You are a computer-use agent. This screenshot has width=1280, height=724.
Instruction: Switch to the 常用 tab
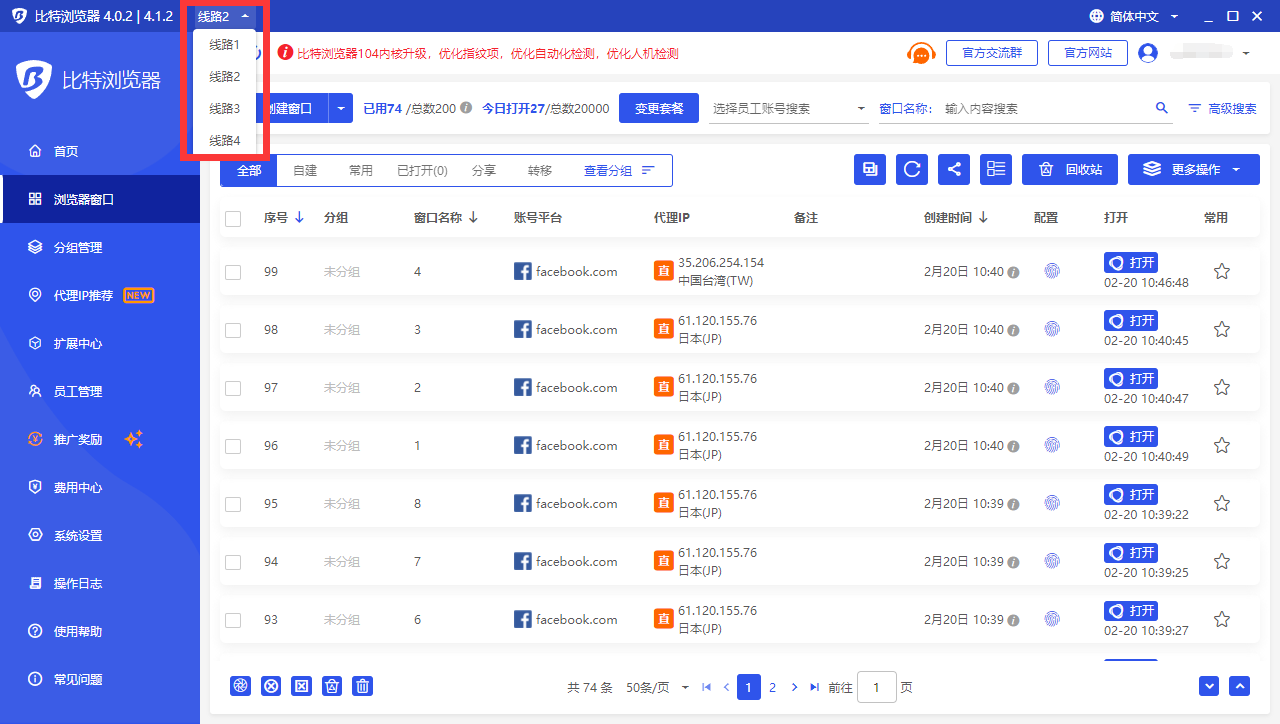(361, 171)
